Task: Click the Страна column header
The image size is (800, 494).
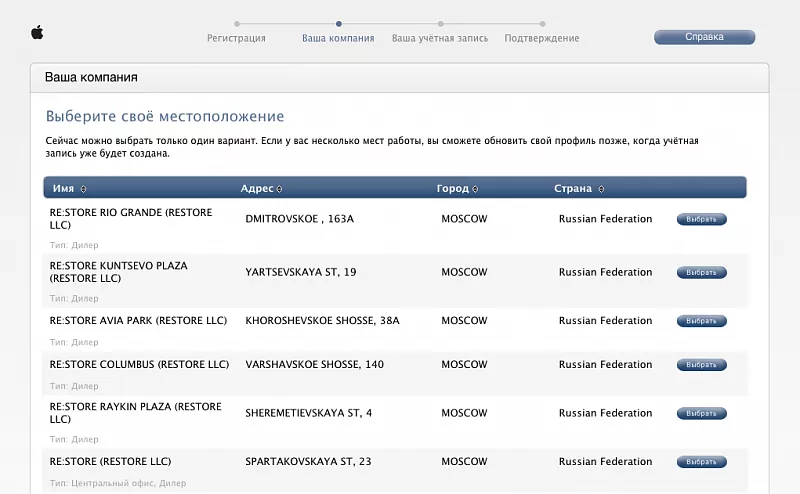Action: pyautogui.click(x=573, y=189)
